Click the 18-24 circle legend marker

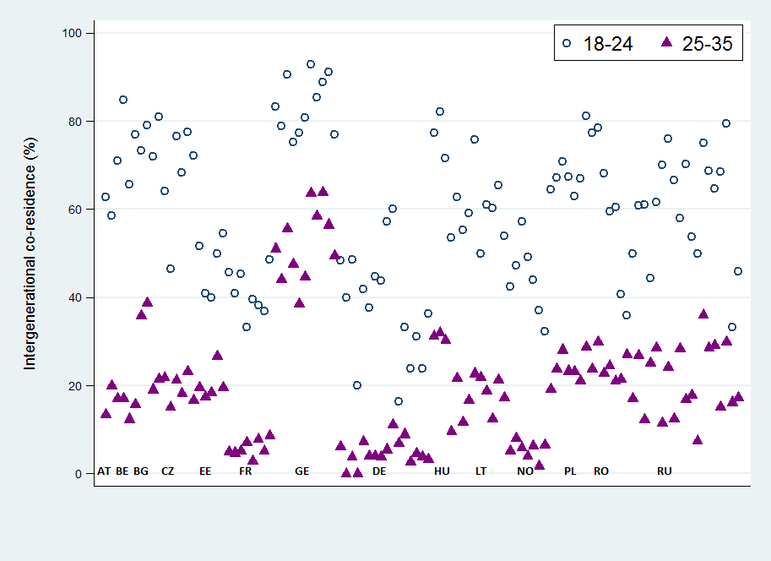(x=566, y=43)
